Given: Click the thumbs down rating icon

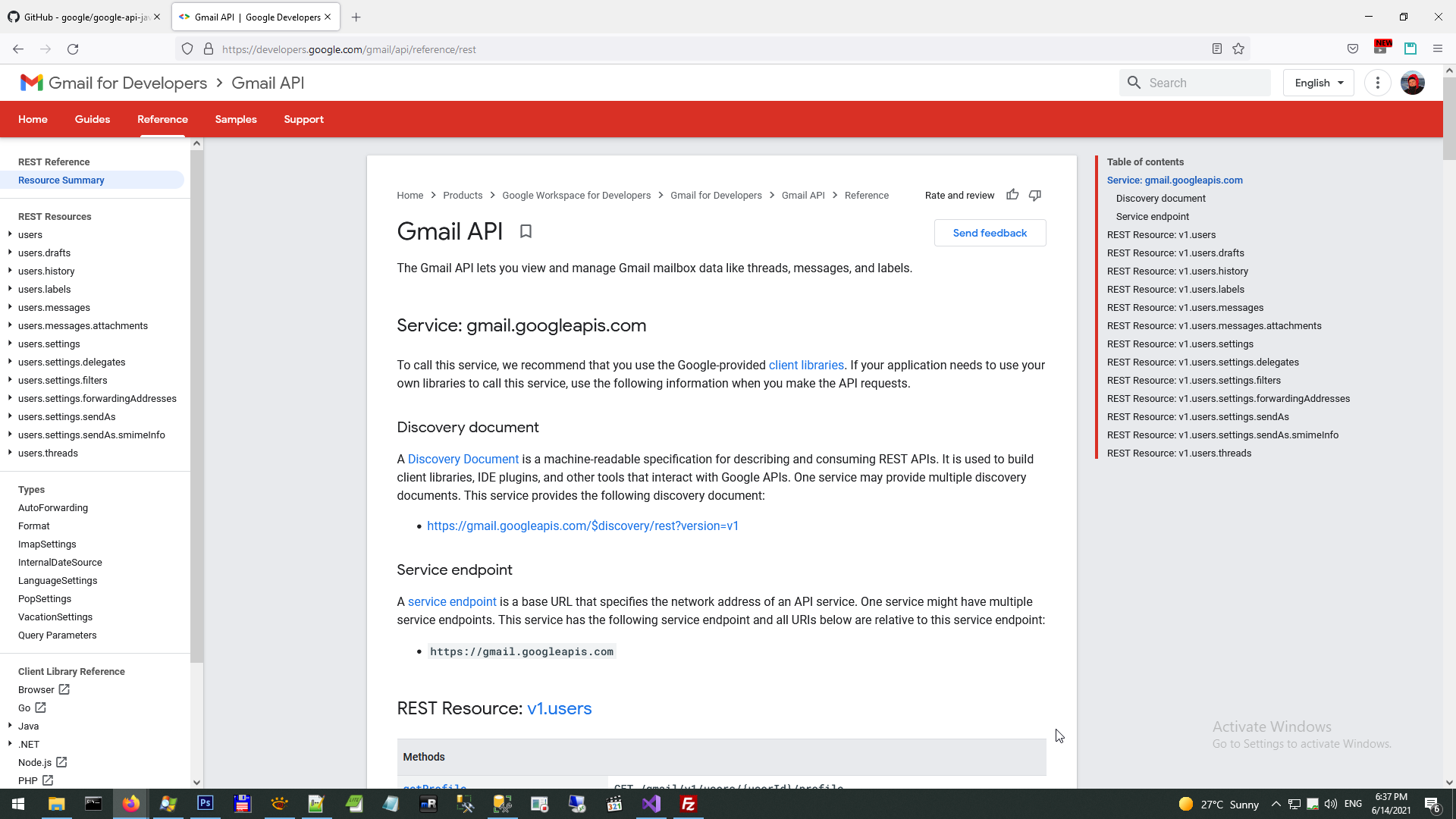Looking at the screenshot, I should [x=1035, y=195].
